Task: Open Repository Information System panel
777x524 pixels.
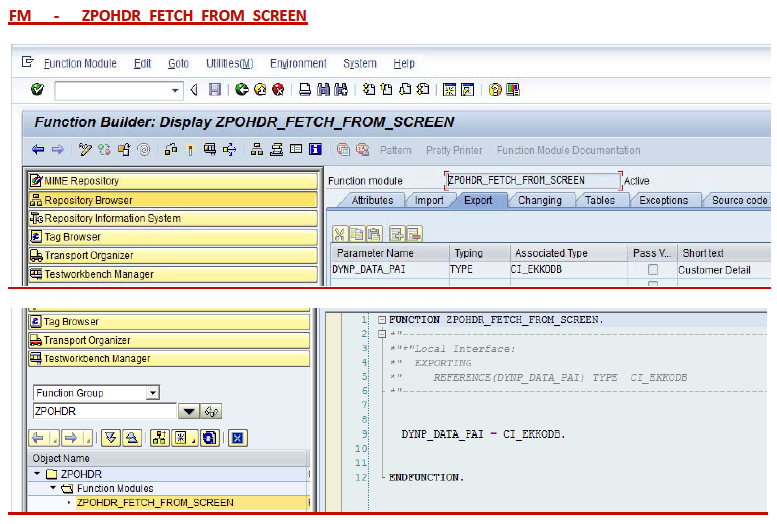Action: point(173,218)
